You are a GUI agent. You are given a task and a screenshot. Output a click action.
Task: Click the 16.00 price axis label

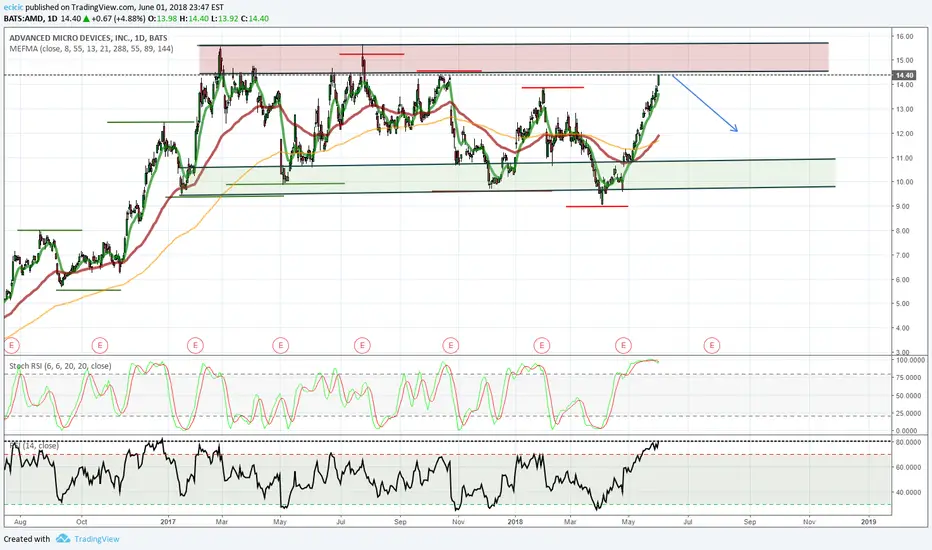click(905, 36)
